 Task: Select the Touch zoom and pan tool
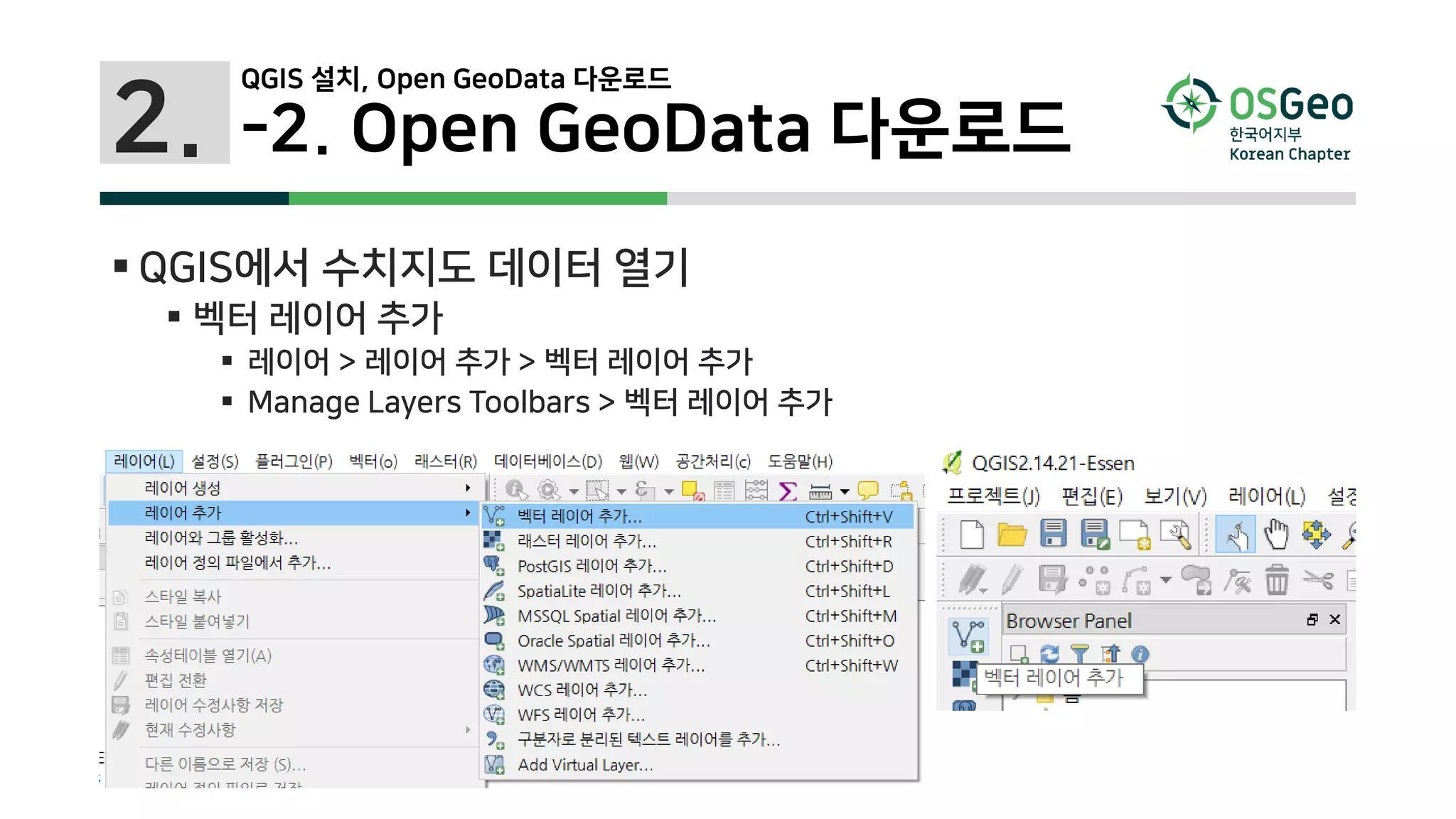click(1236, 535)
